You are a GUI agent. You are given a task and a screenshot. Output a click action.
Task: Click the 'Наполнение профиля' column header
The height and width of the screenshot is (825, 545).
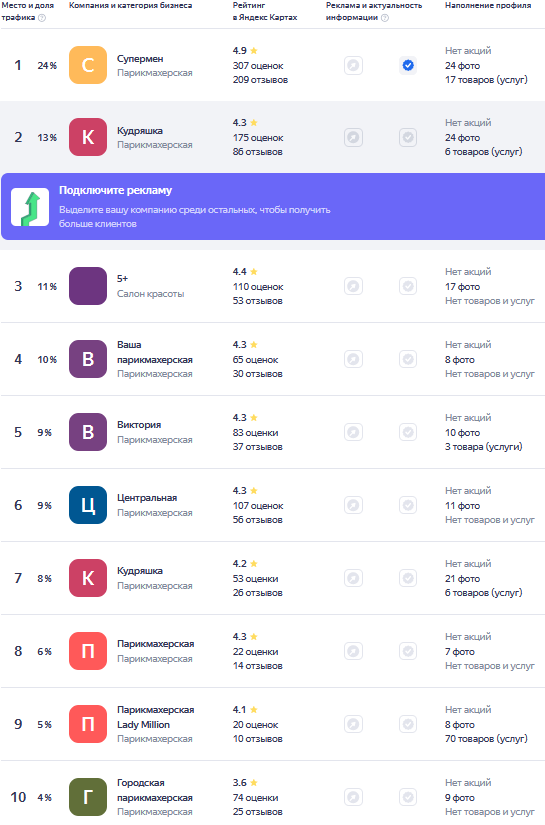point(488,5)
